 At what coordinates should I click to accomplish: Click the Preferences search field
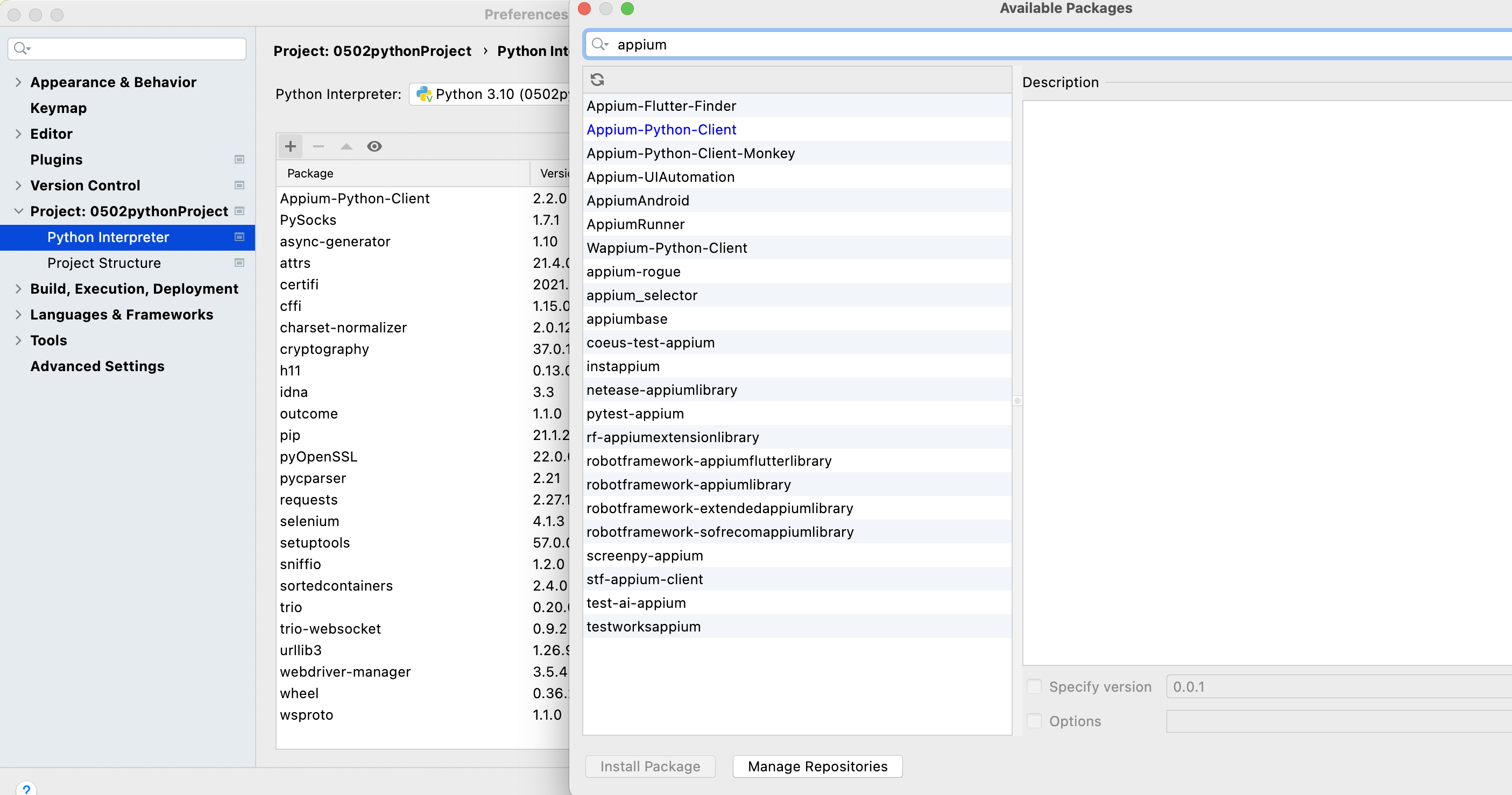pos(127,48)
